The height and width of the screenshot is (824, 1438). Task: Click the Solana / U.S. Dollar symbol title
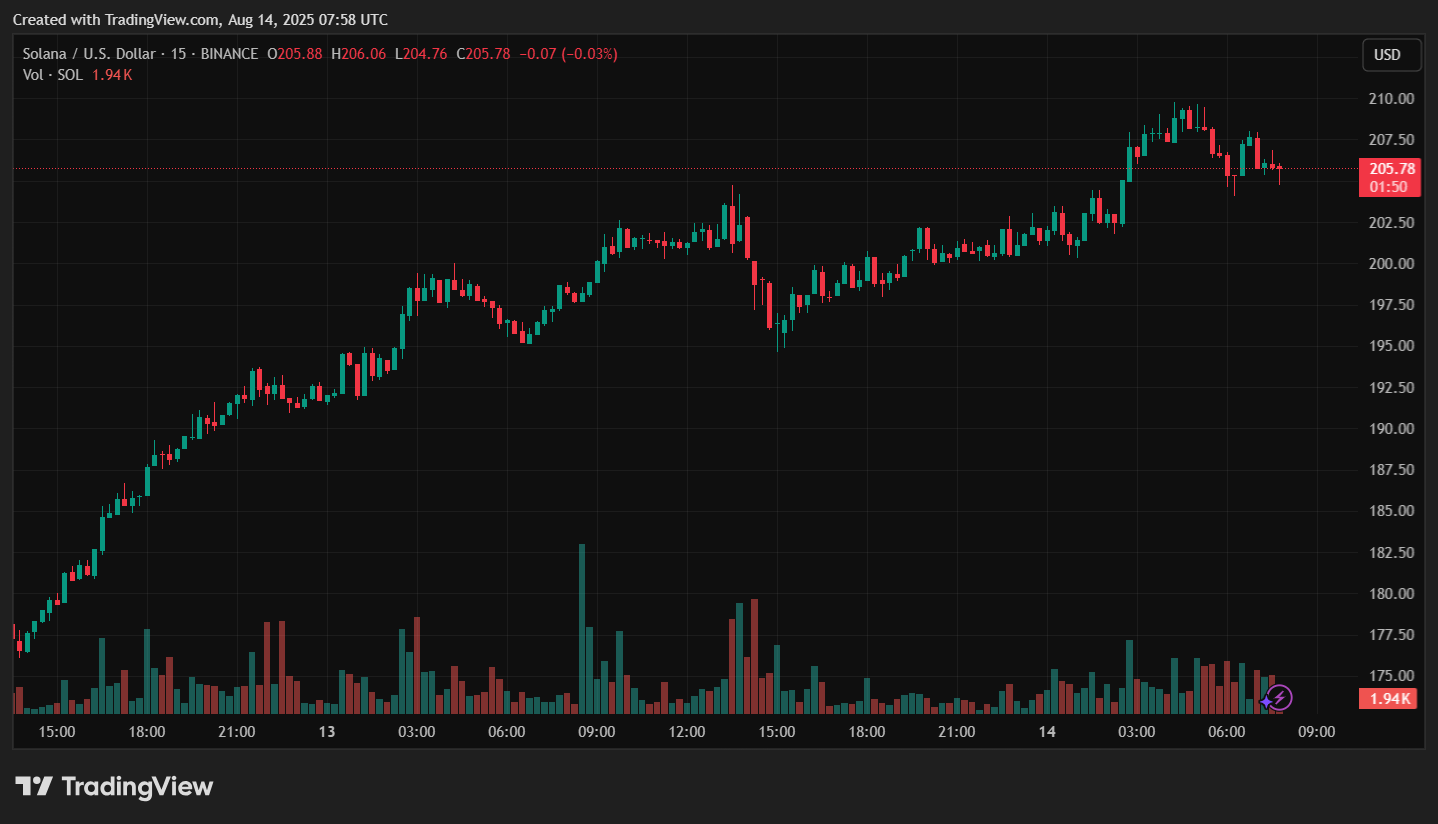92,54
